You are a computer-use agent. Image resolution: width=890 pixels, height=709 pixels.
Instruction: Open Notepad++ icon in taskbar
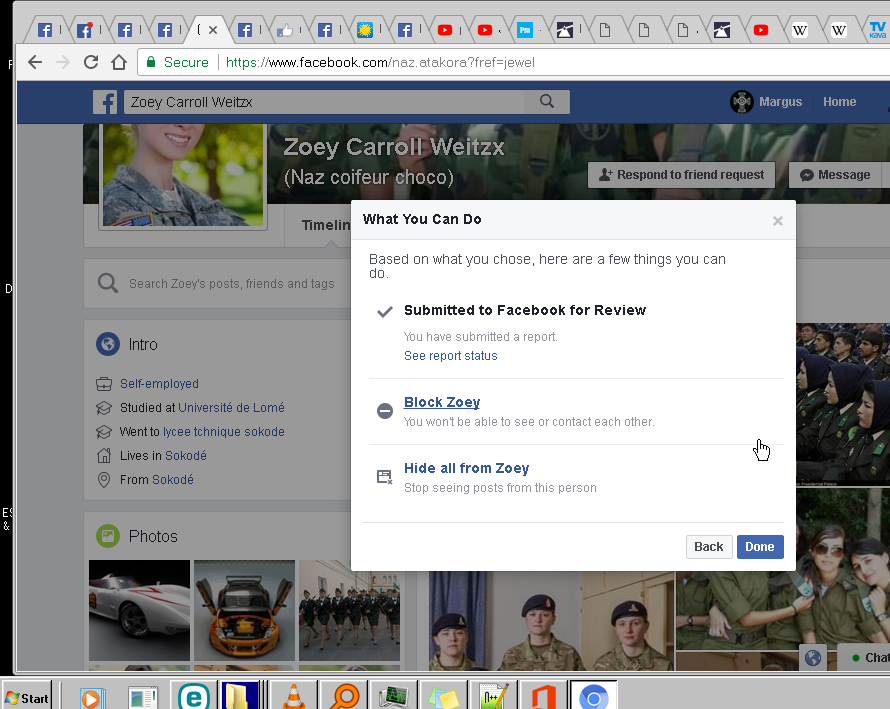click(492, 697)
